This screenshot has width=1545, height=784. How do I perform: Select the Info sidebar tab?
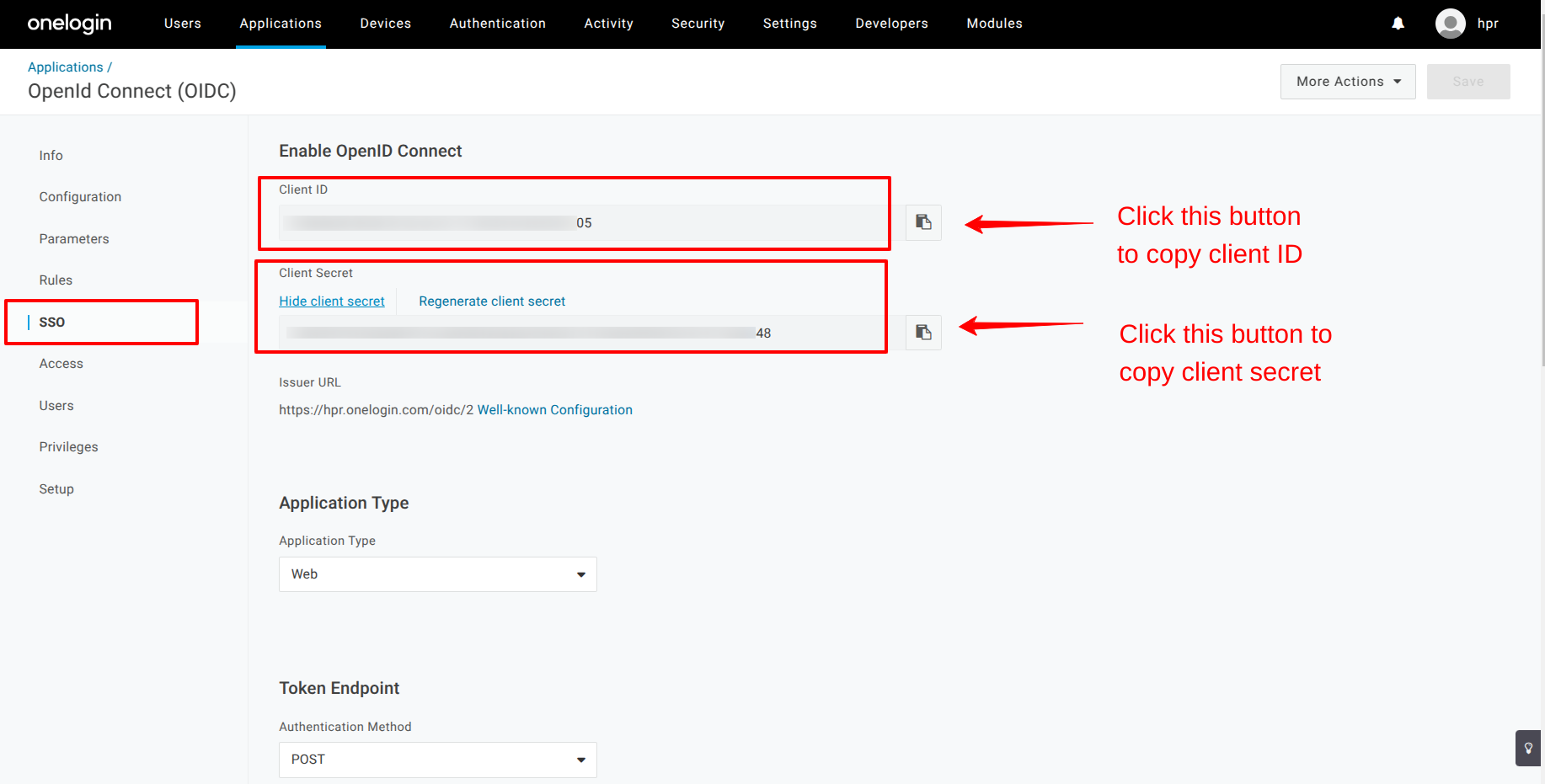[51, 156]
